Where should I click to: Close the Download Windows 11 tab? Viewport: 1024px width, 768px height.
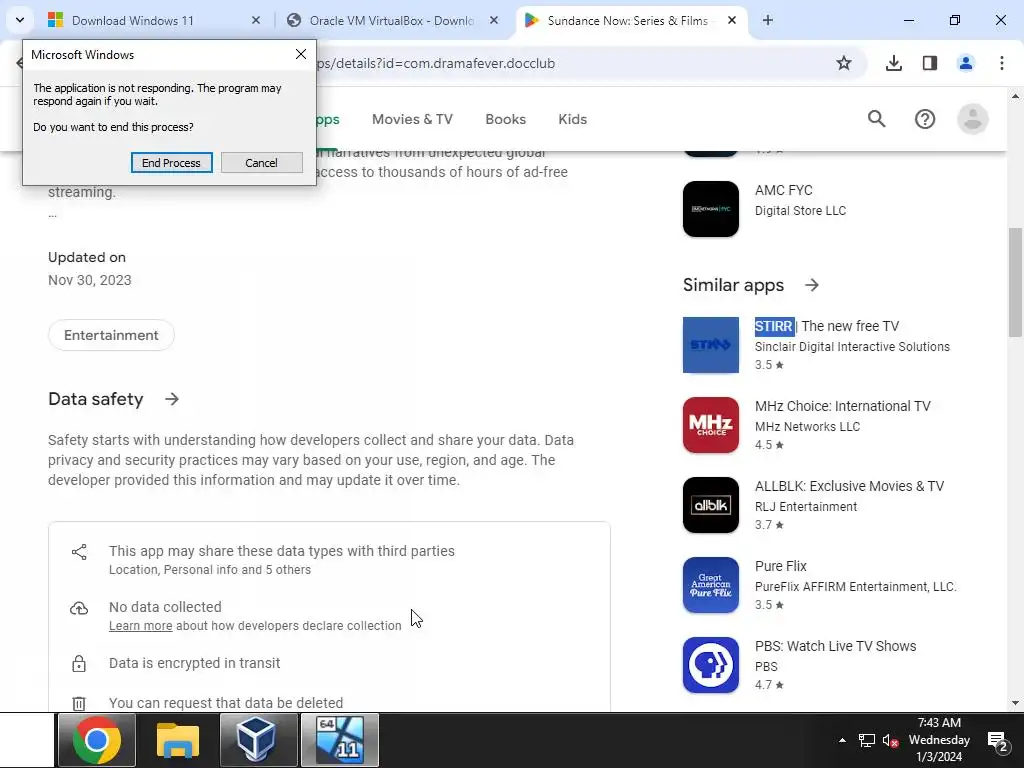click(256, 20)
